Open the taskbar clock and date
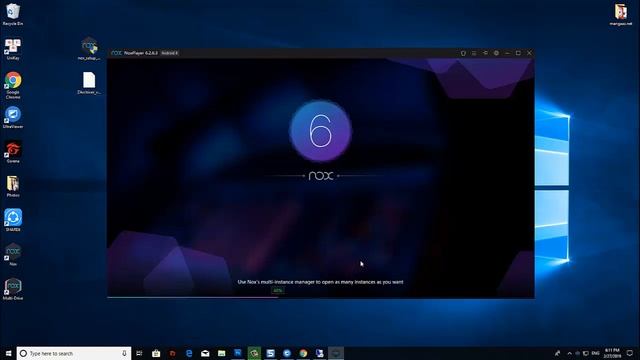 pyautogui.click(x=612, y=353)
